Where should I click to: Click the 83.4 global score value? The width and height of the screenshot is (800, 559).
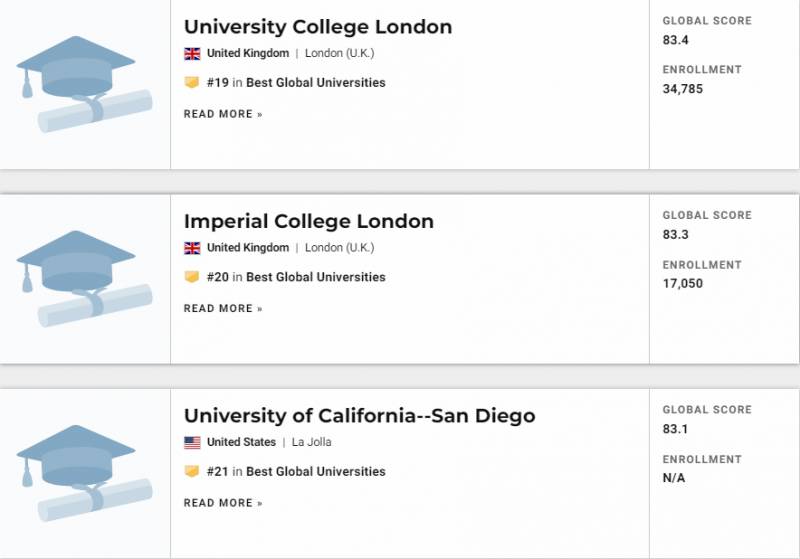tap(676, 40)
